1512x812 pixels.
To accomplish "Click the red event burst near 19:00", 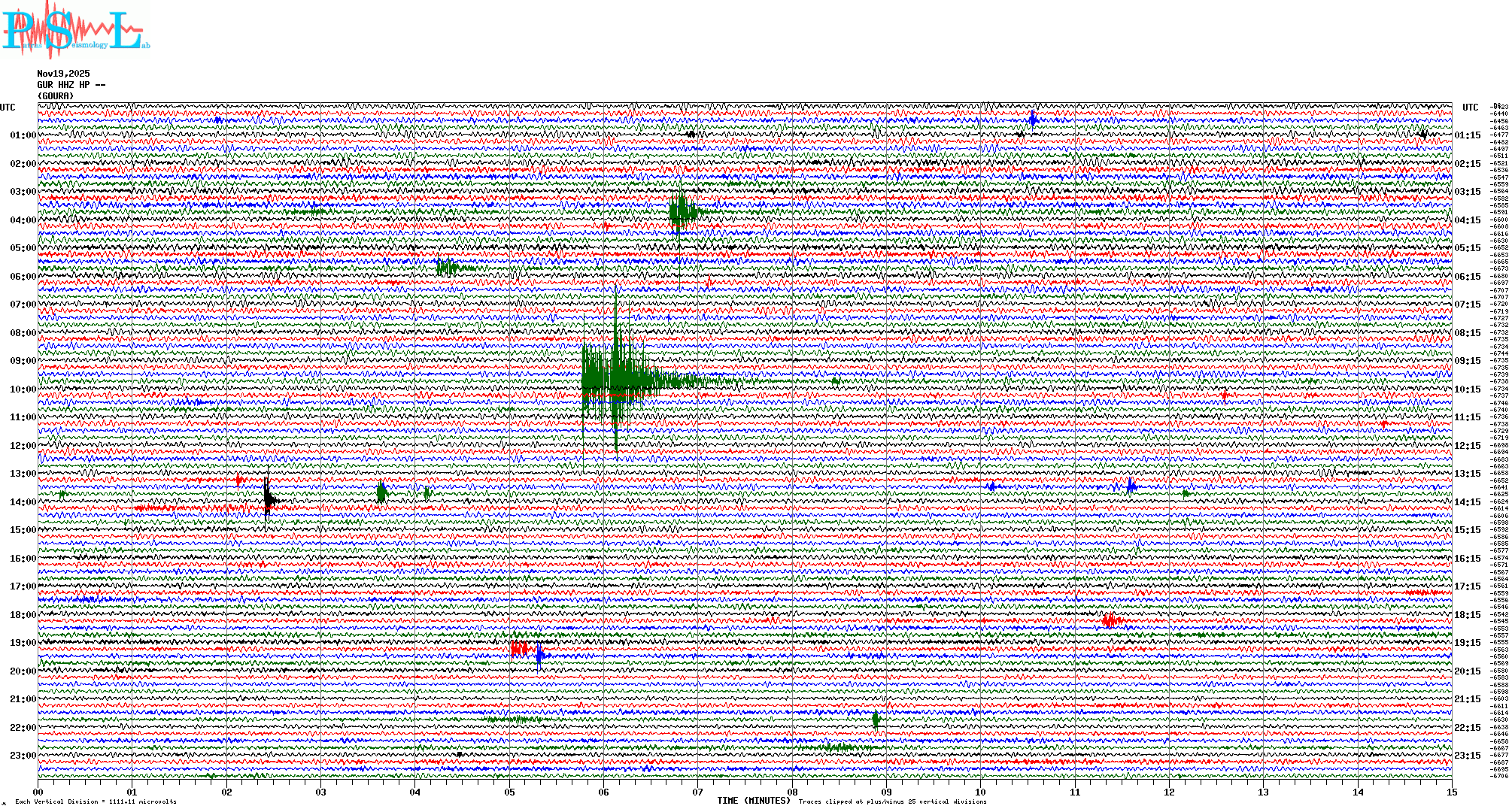I will pos(519,649).
